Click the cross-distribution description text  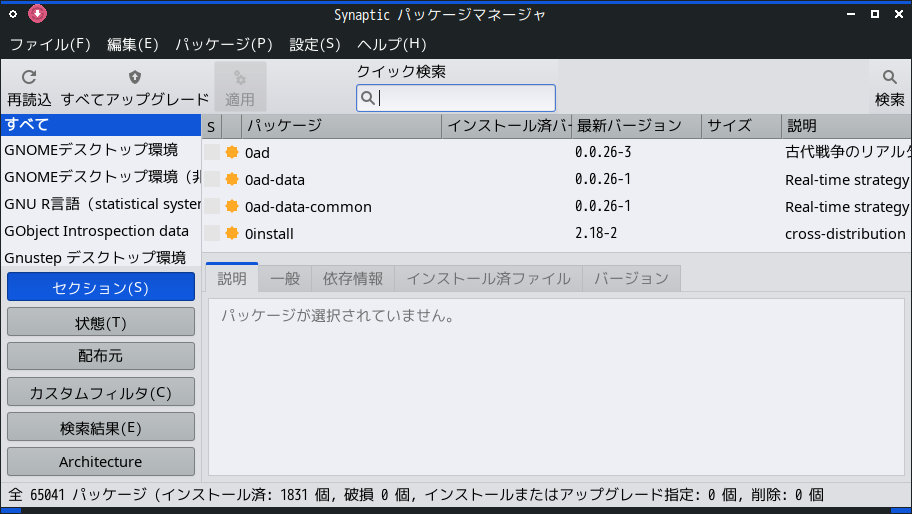point(845,234)
